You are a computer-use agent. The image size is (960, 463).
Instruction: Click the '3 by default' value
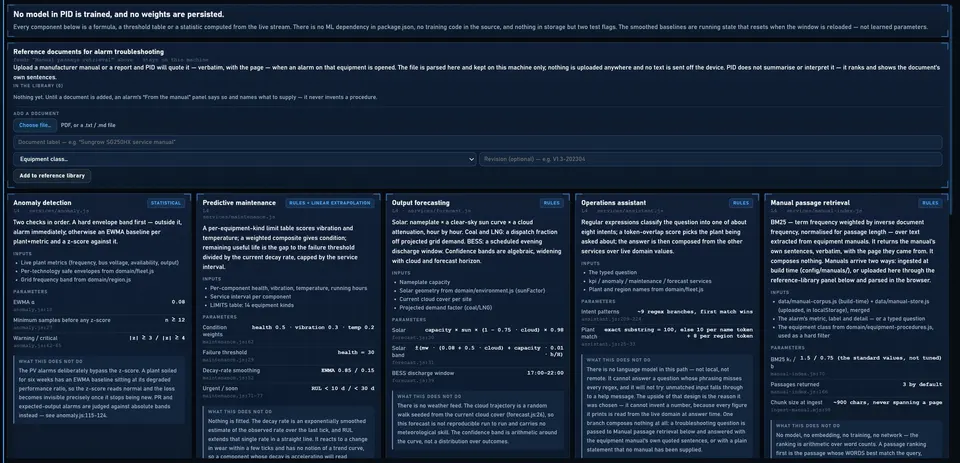click(922, 384)
